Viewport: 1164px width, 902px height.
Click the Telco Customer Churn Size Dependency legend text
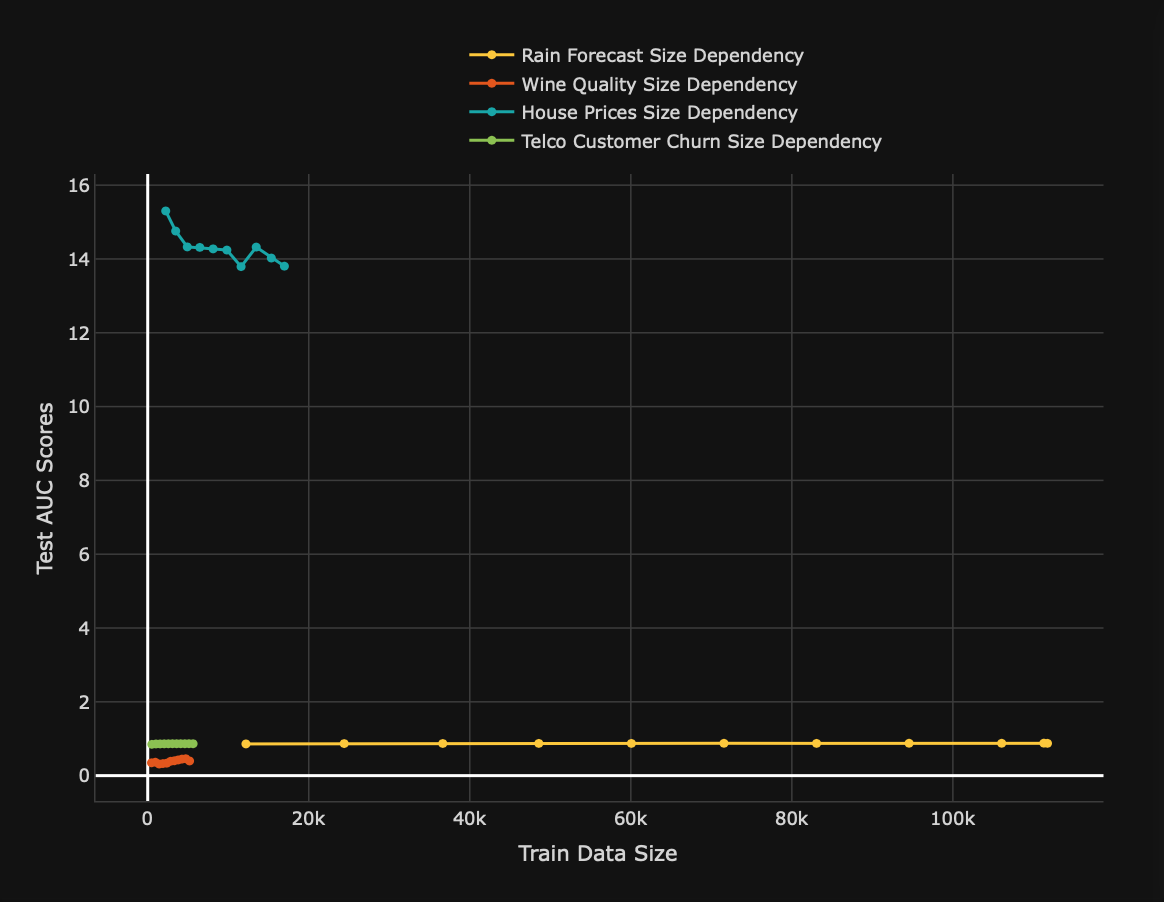click(701, 142)
